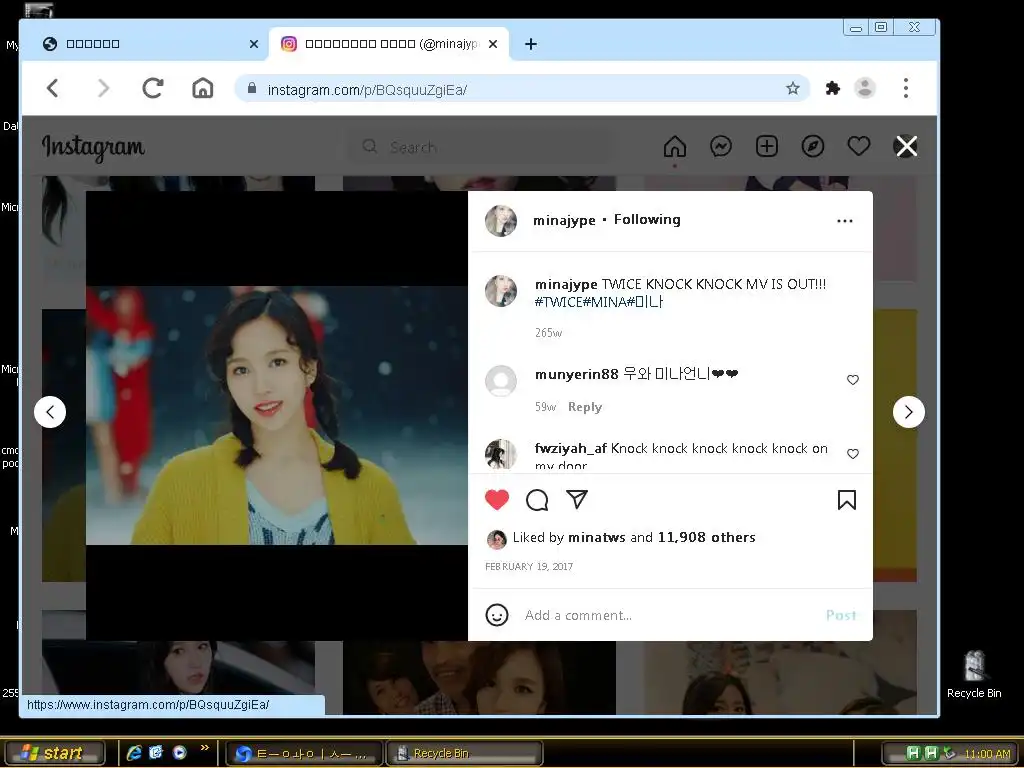
Task: Open the Explore compass icon
Action: coord(812,146)
